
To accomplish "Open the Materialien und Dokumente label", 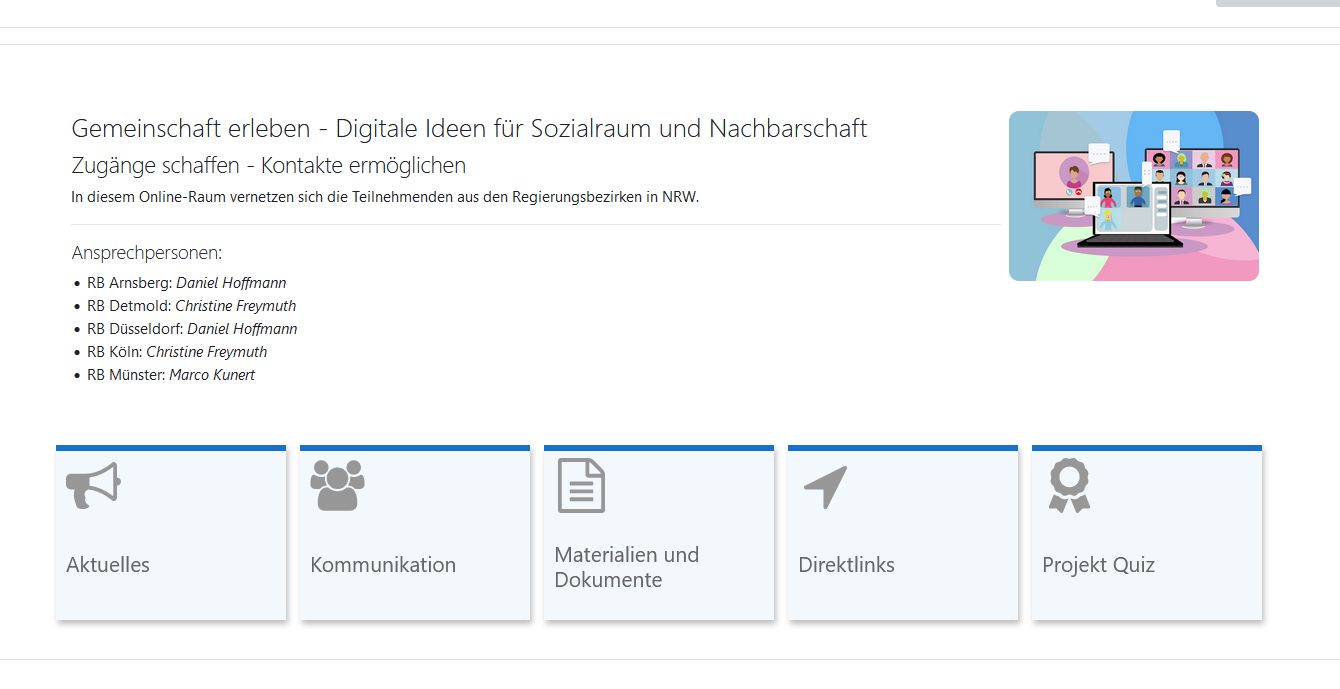I will click(627, 567).
